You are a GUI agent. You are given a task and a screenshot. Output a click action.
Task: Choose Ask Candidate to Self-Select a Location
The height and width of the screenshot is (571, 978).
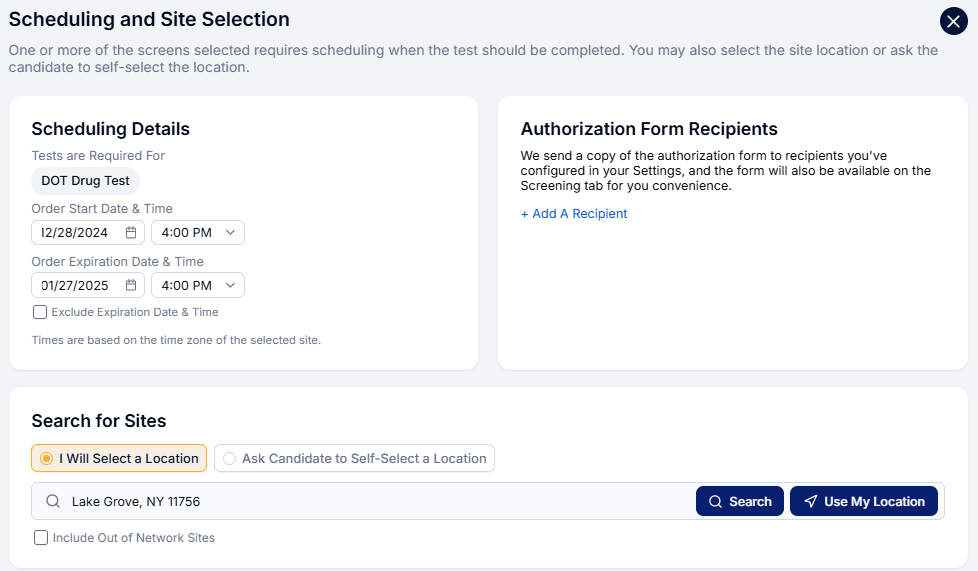354,458
